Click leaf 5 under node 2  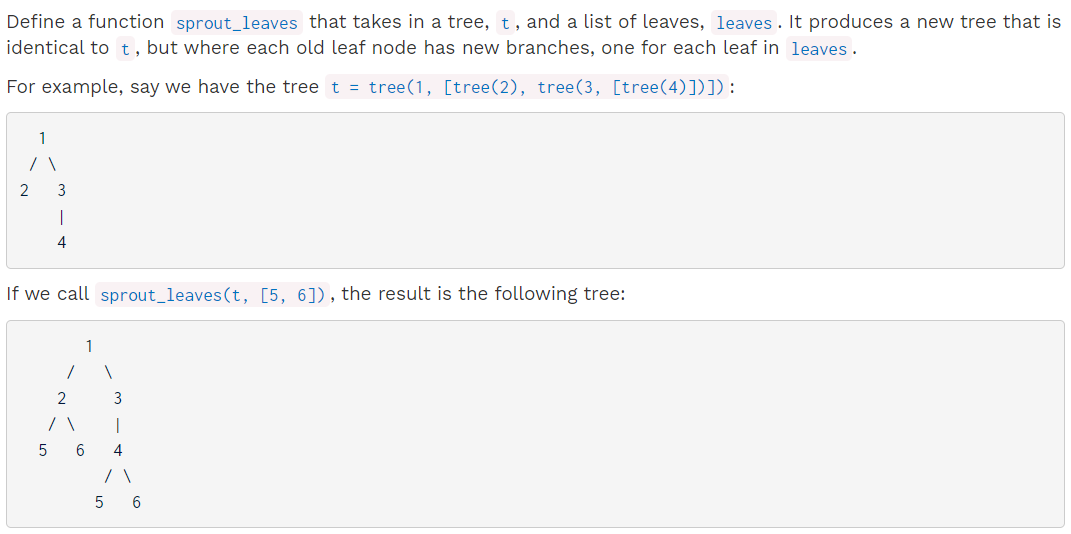[x=42, y=450]
